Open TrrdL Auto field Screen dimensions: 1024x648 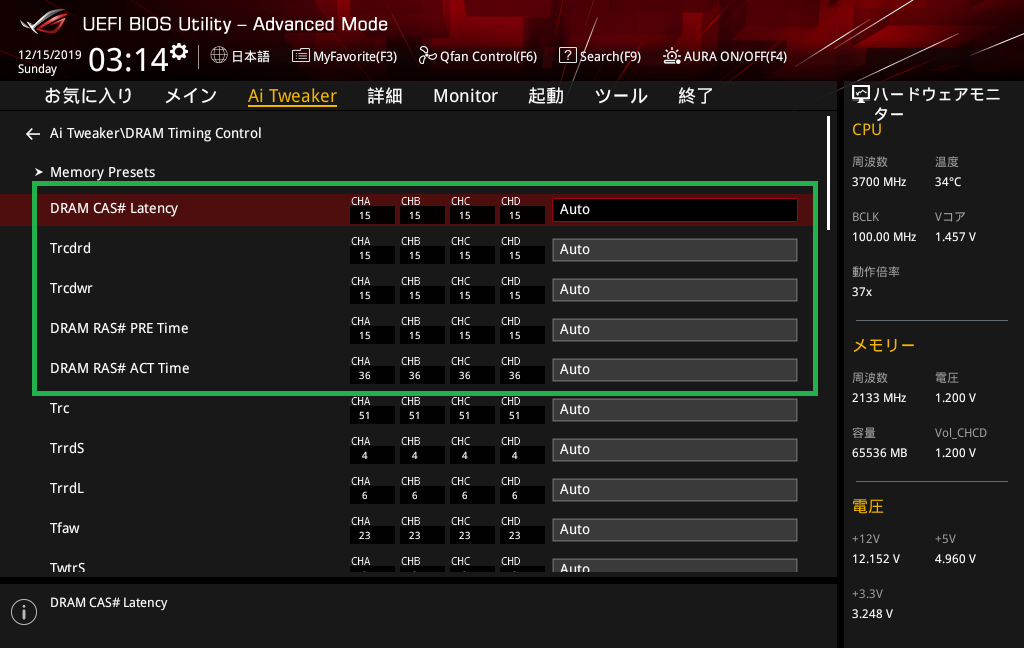(675, 490)
